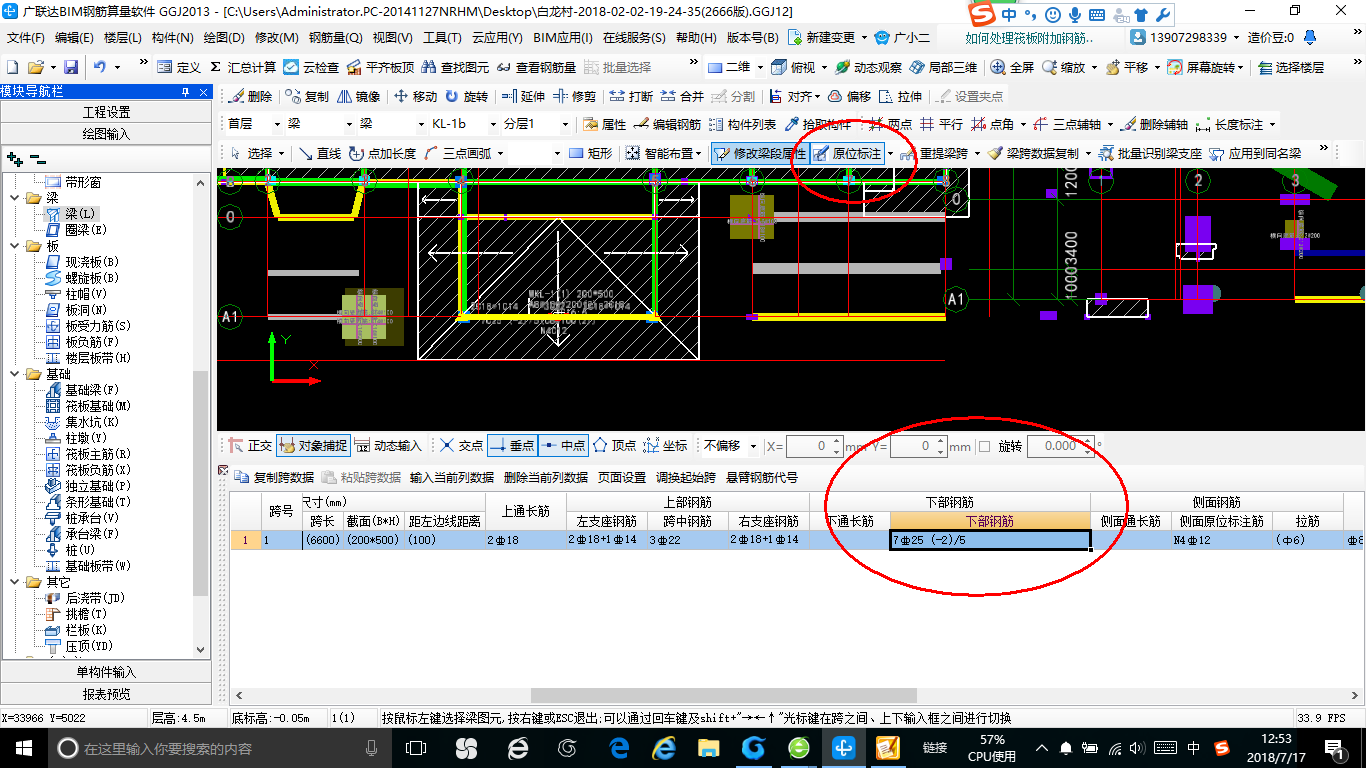Select 拉伸 stretch tool
The width and height of the screenshot is (1366, 768).
[900, 96]
